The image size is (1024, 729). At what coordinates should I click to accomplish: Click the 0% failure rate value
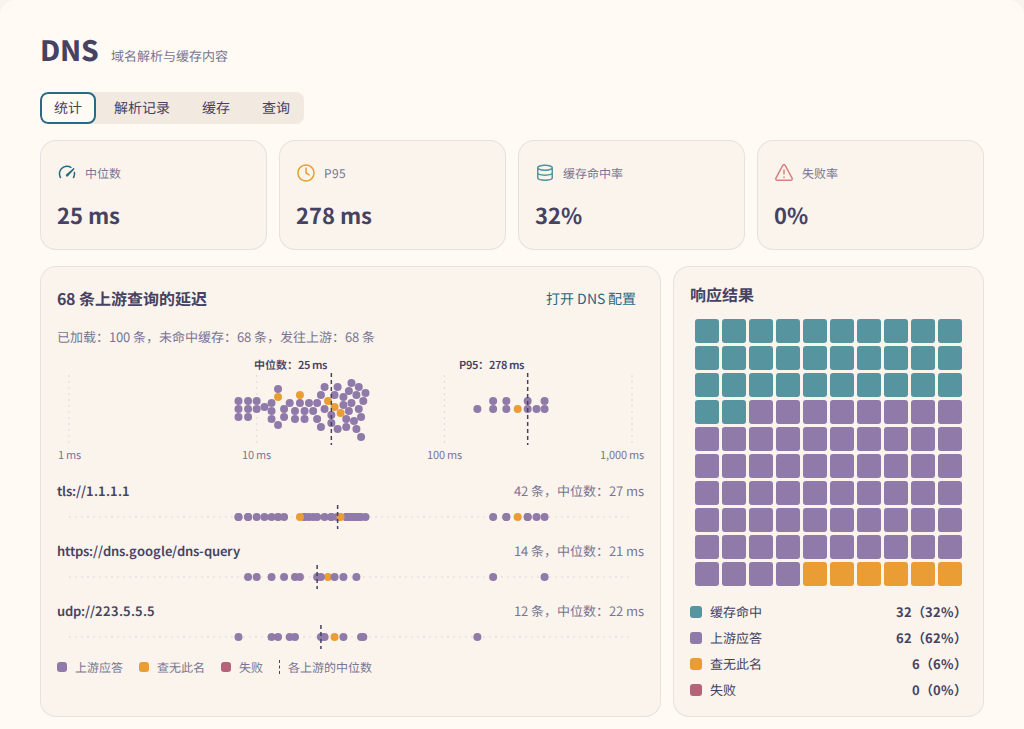[x=791, y=216]
